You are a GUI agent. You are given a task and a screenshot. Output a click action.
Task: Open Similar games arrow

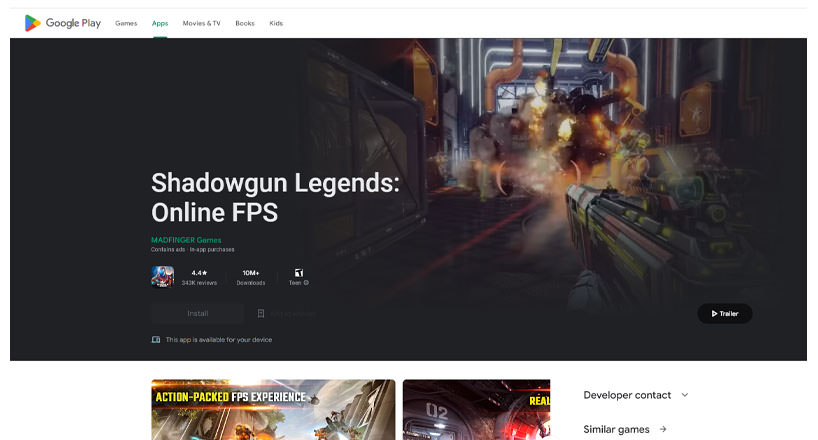[663, 429]
